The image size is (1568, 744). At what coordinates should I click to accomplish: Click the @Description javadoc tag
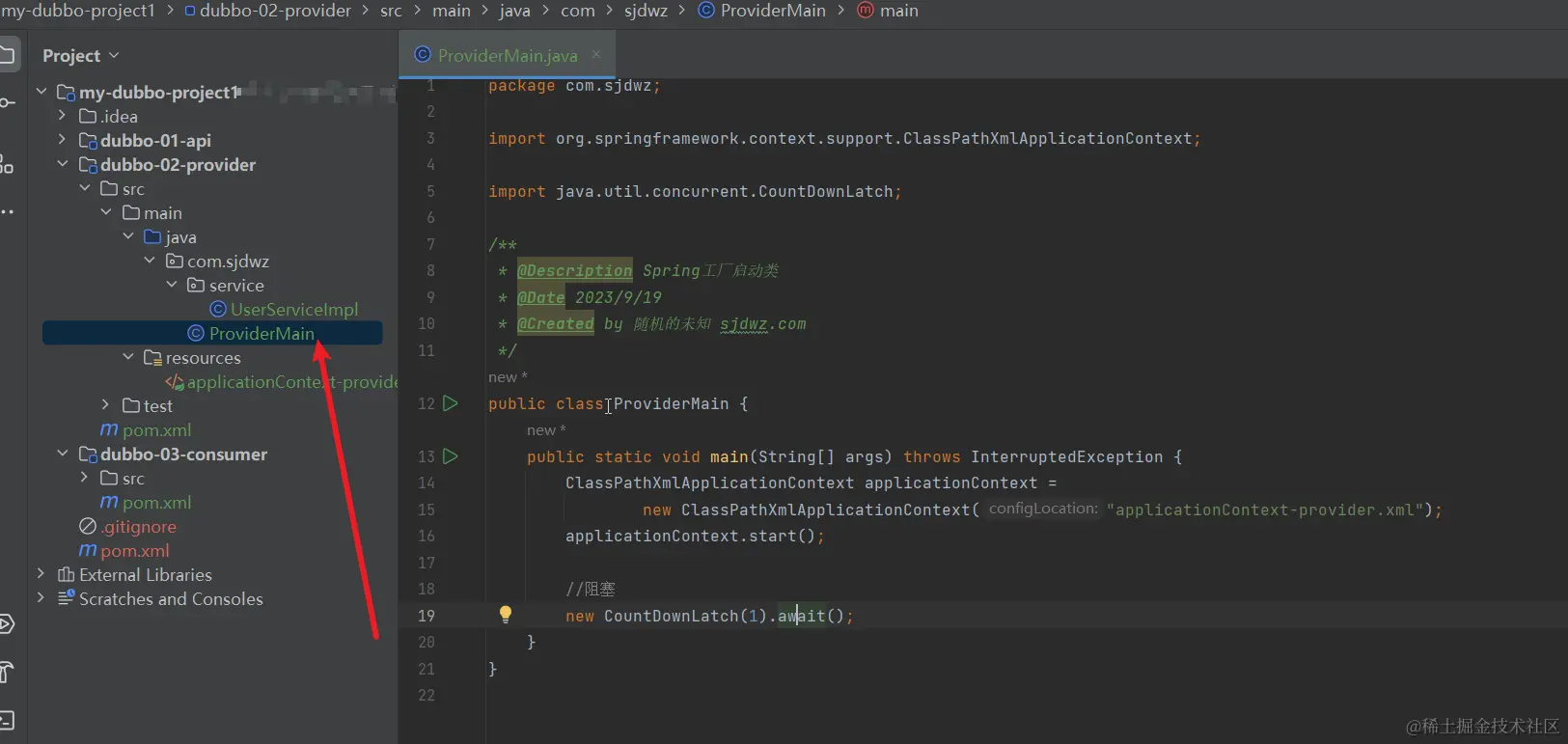tap(575, 270)
